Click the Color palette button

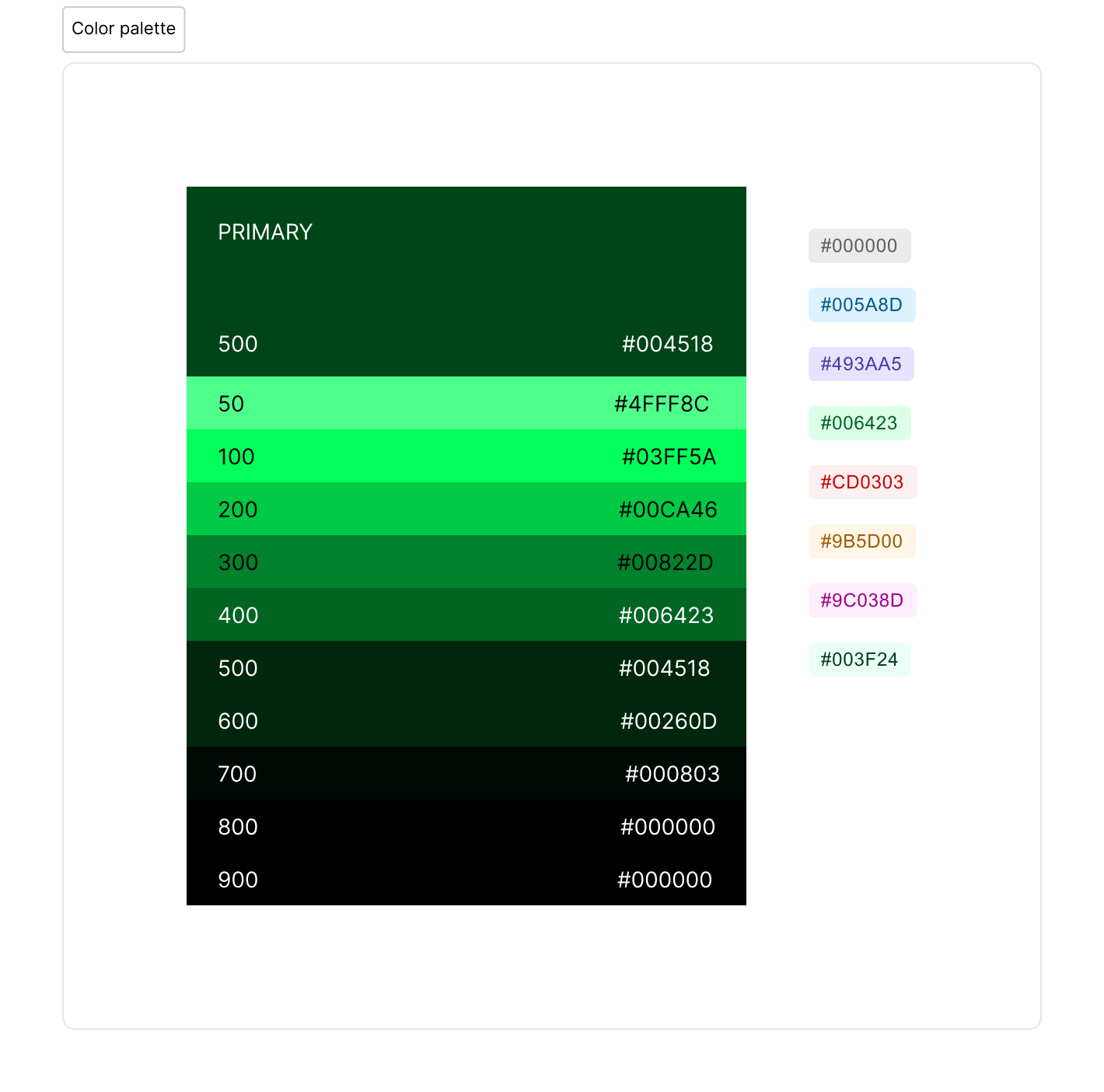coord(124,30)
